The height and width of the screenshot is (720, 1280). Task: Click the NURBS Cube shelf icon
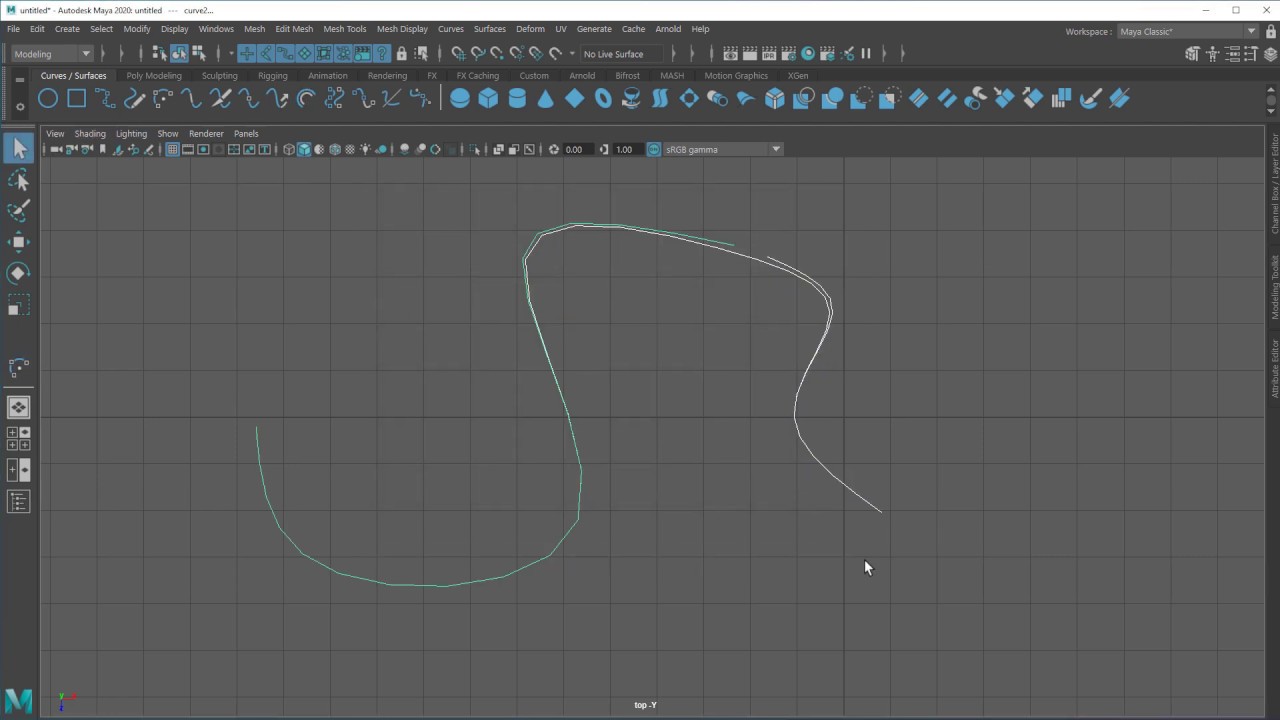tap(488, 98)
